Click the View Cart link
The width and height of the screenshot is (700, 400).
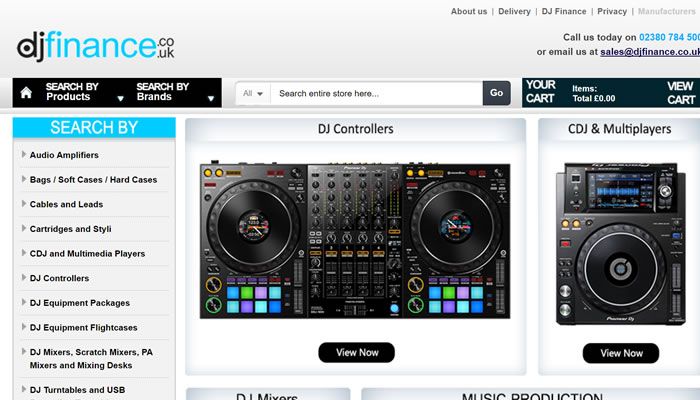coord(680,92)
